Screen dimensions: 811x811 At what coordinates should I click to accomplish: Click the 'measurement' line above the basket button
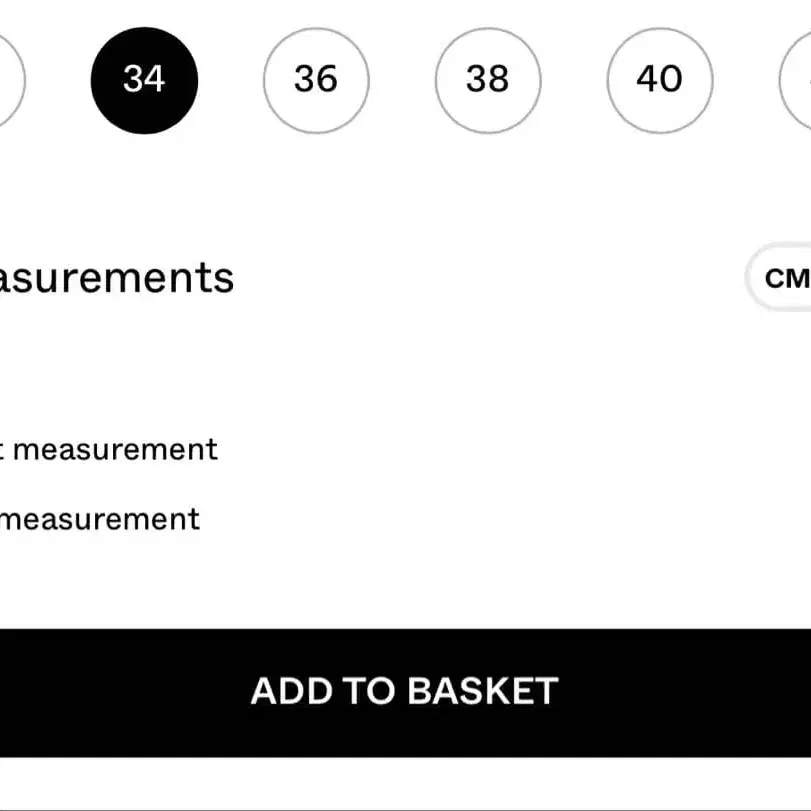pyautogui.click(x=99, y=519)
